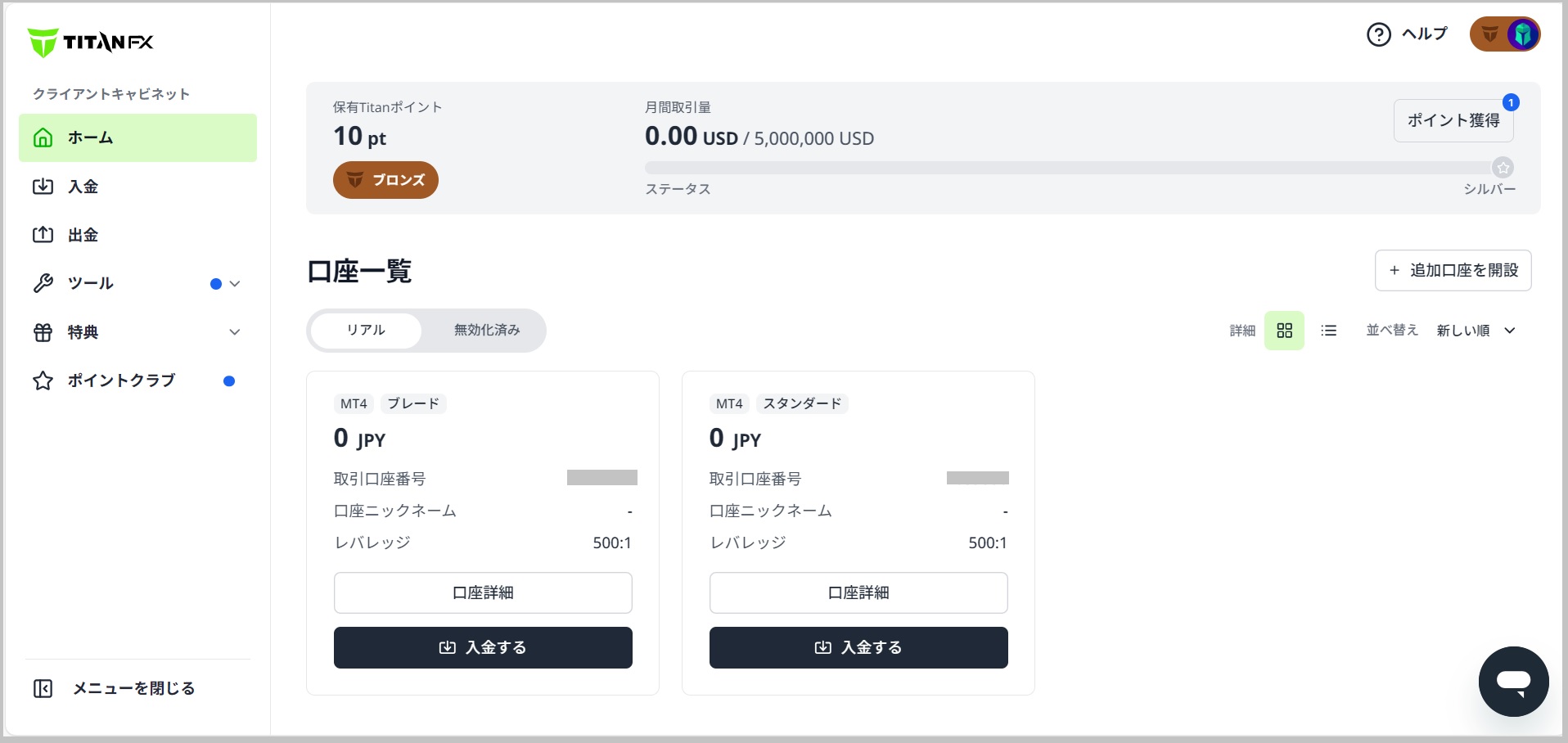This screenshot has width=1568, height=743.
Task: Click the Titan FX logo
Action: 91,42
